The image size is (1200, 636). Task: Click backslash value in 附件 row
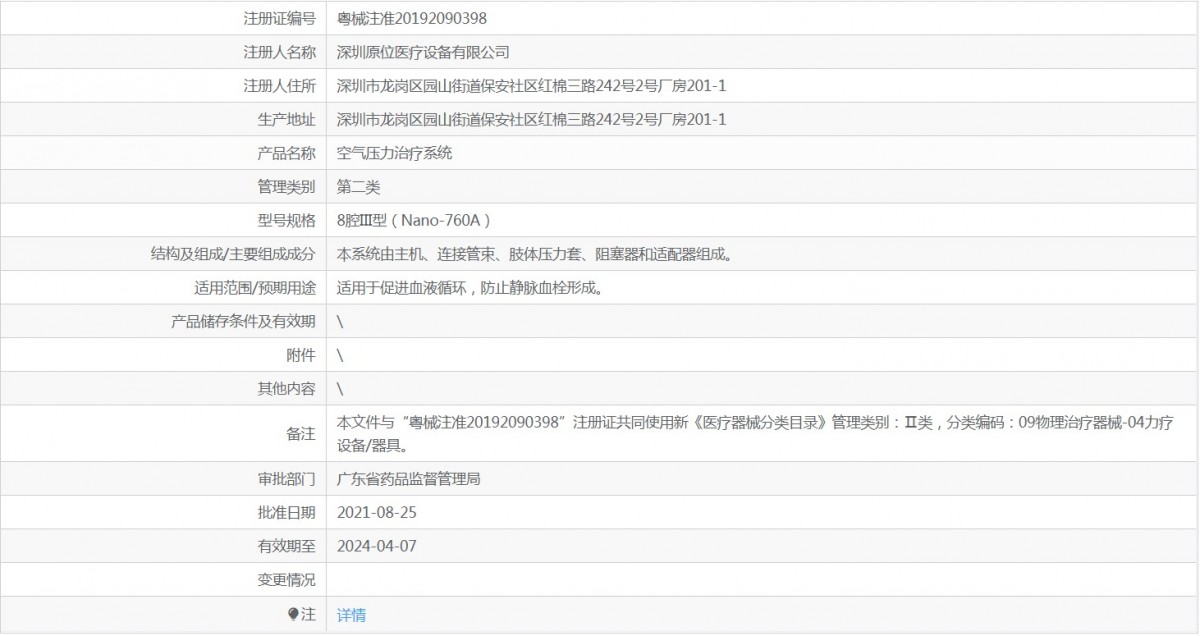tap(341, 356)
